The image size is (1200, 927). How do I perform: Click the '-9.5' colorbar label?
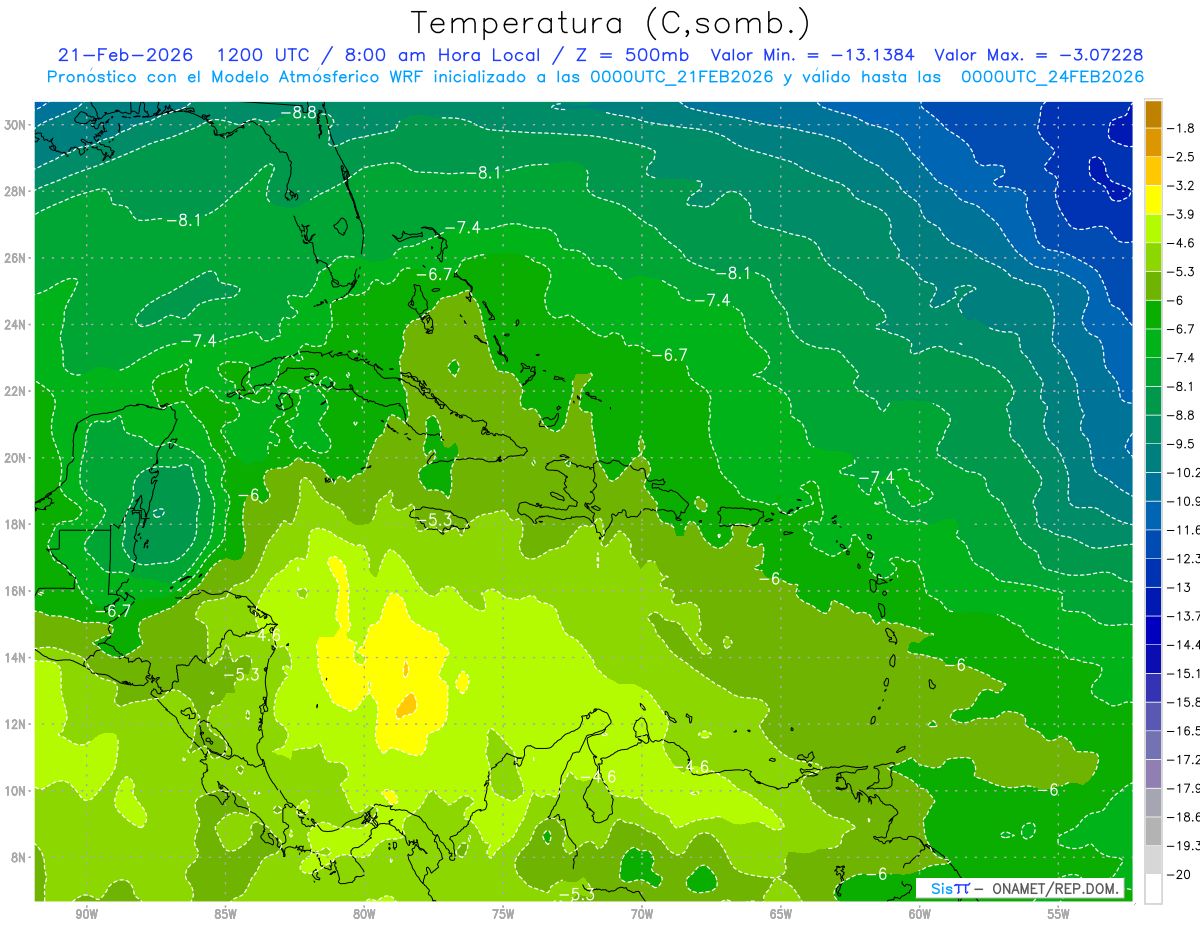(1180, 444)
